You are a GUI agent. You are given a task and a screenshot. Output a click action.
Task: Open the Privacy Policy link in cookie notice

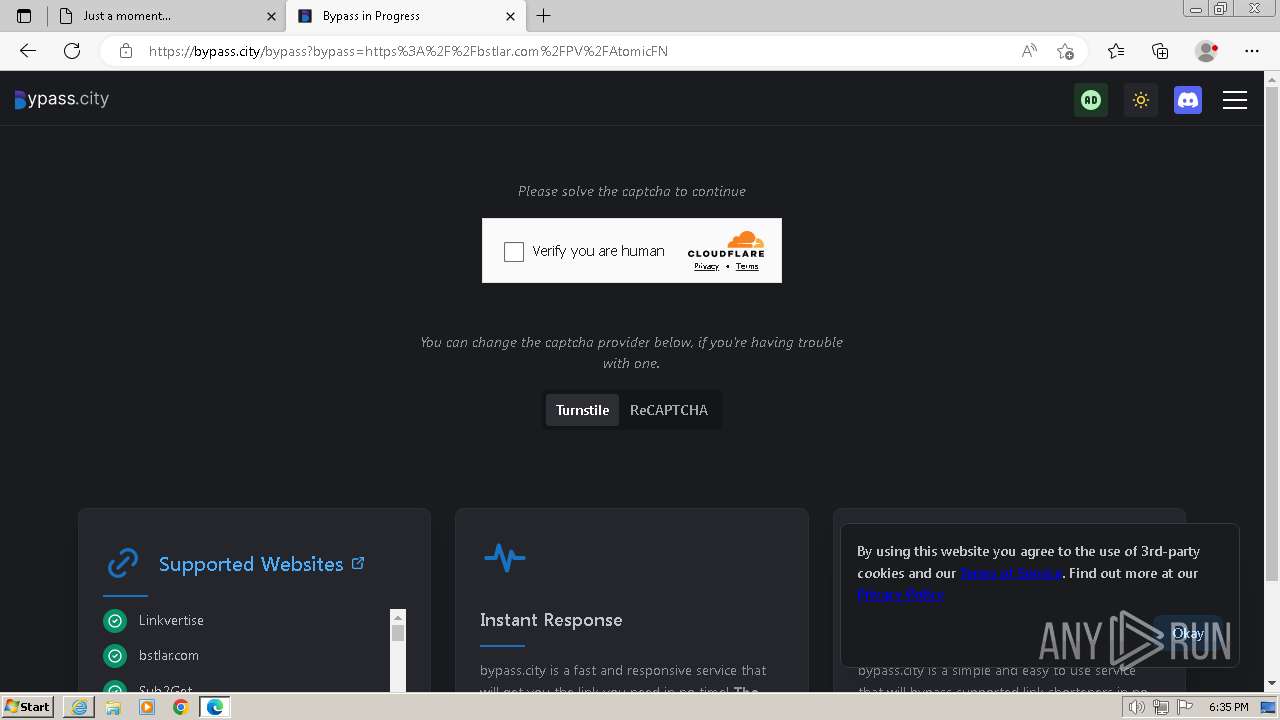[x=900, y=594]
